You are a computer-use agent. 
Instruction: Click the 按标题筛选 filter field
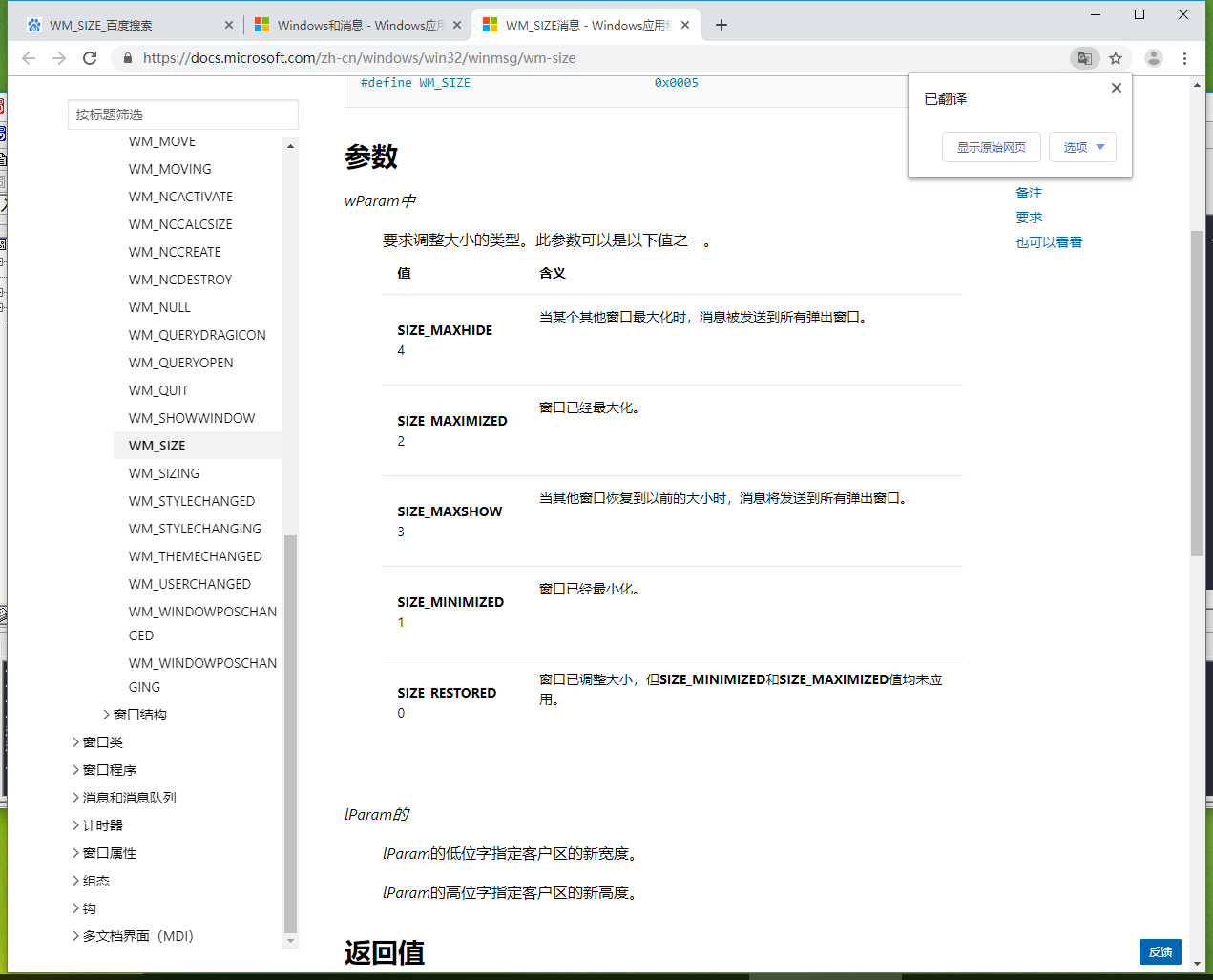(x=183, y=115)
